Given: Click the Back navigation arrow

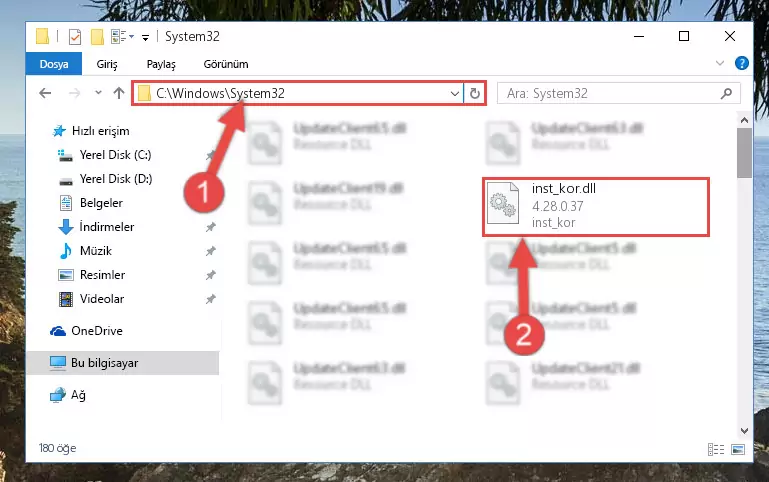Looking at the screenshot, I should pyautogui.click(x=45, y=93).
